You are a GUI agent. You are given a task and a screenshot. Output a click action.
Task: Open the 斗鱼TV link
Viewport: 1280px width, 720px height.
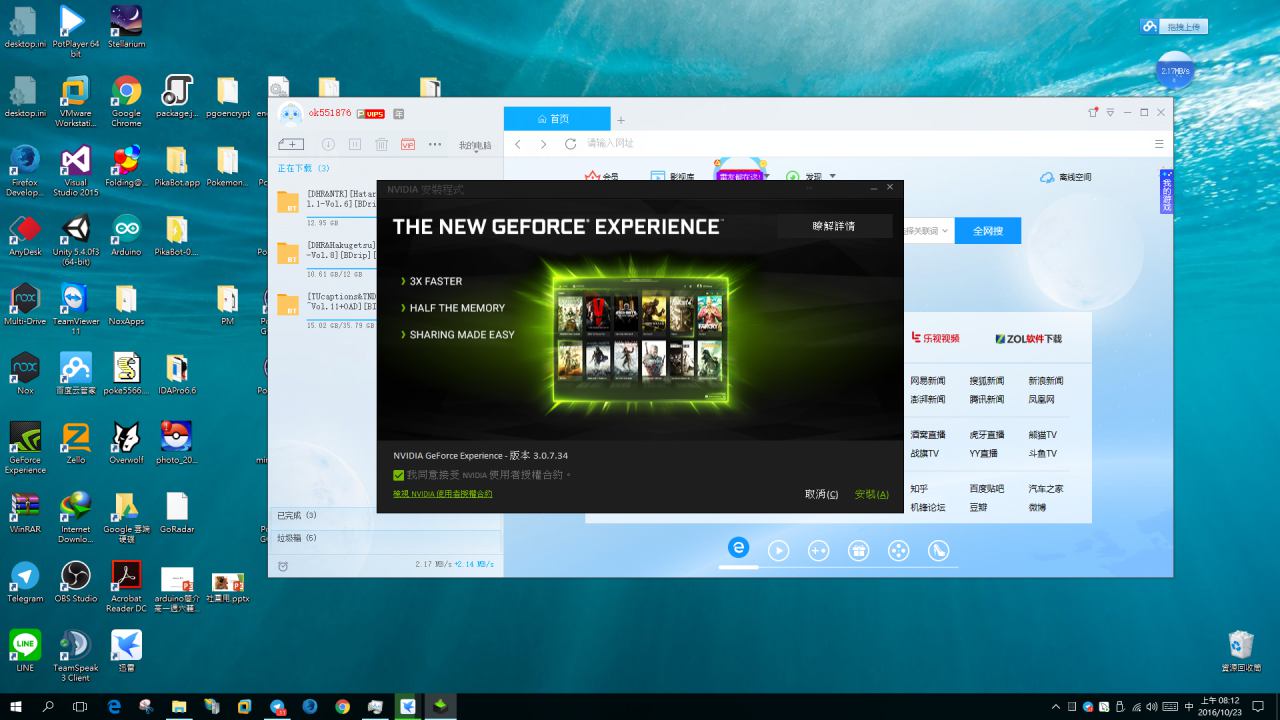(x=1042, y=453)
